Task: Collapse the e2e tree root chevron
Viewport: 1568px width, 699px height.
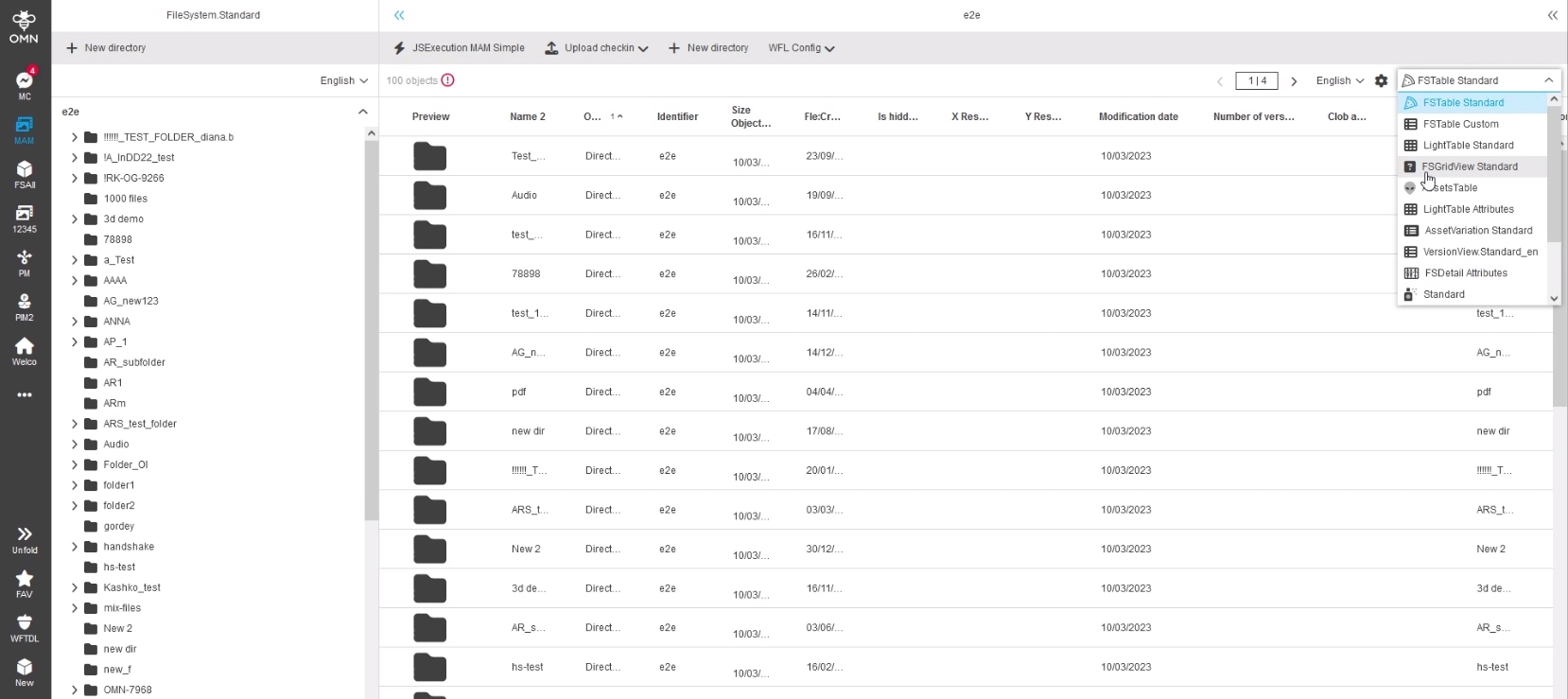Action: [x=362, y=112]
